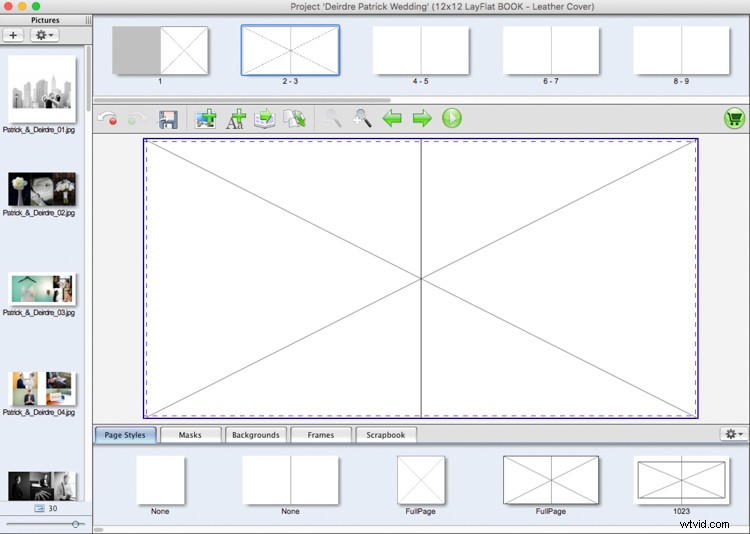Open the Pictures panel gear dropdown
Viewport: 750px width, 534px height.
tap(45, 35)
